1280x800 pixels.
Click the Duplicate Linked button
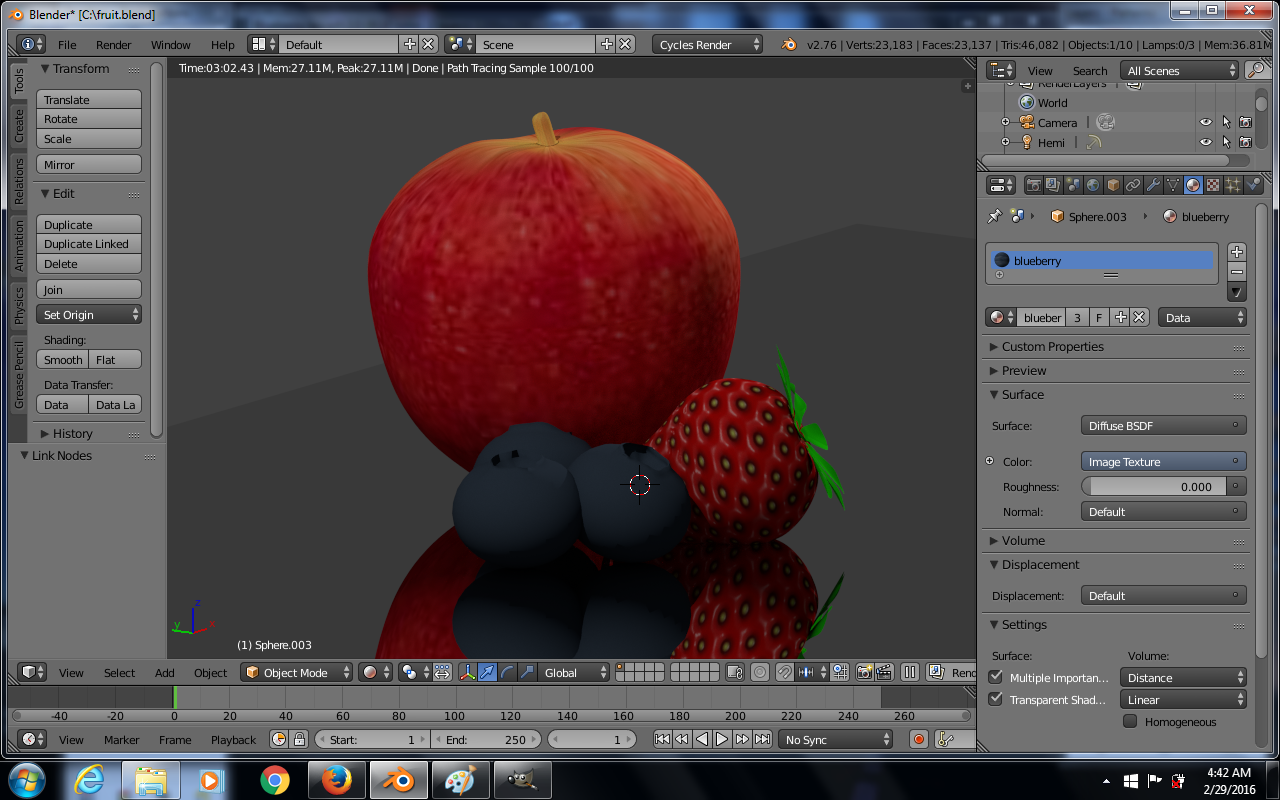point(89,244)
